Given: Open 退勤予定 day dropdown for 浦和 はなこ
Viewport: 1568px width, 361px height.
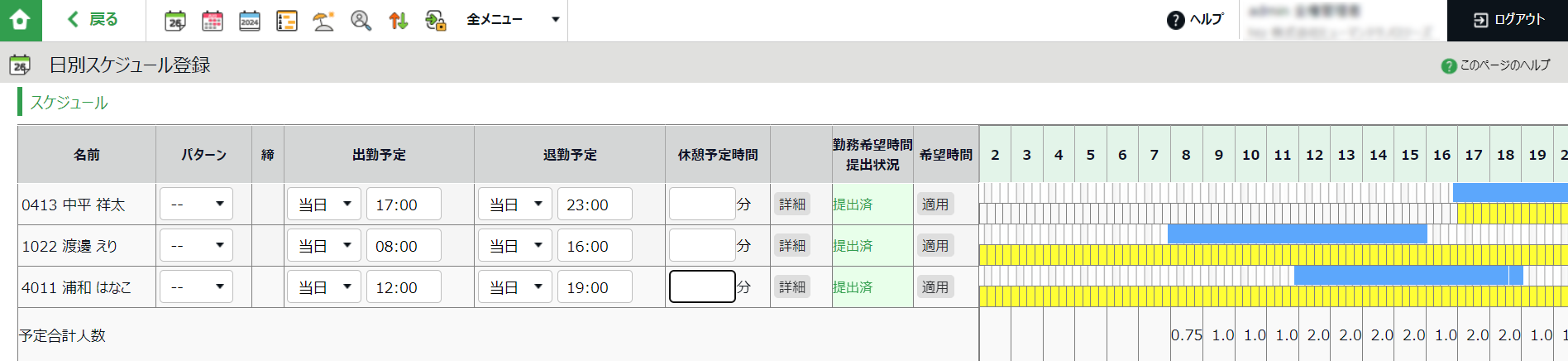Looking at the screenshot, I should coord(515,286).
